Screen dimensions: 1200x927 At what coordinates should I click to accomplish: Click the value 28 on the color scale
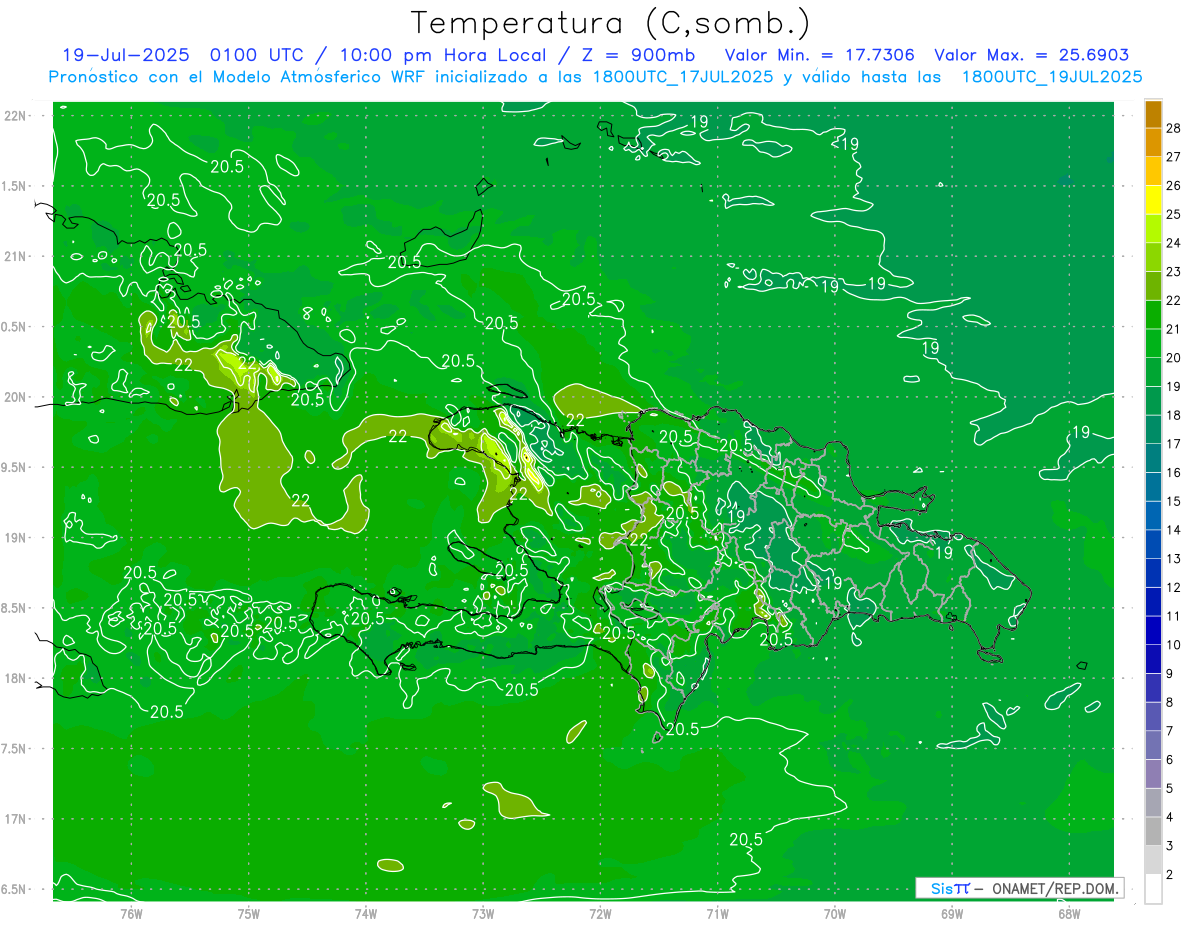coord(1174,128)
